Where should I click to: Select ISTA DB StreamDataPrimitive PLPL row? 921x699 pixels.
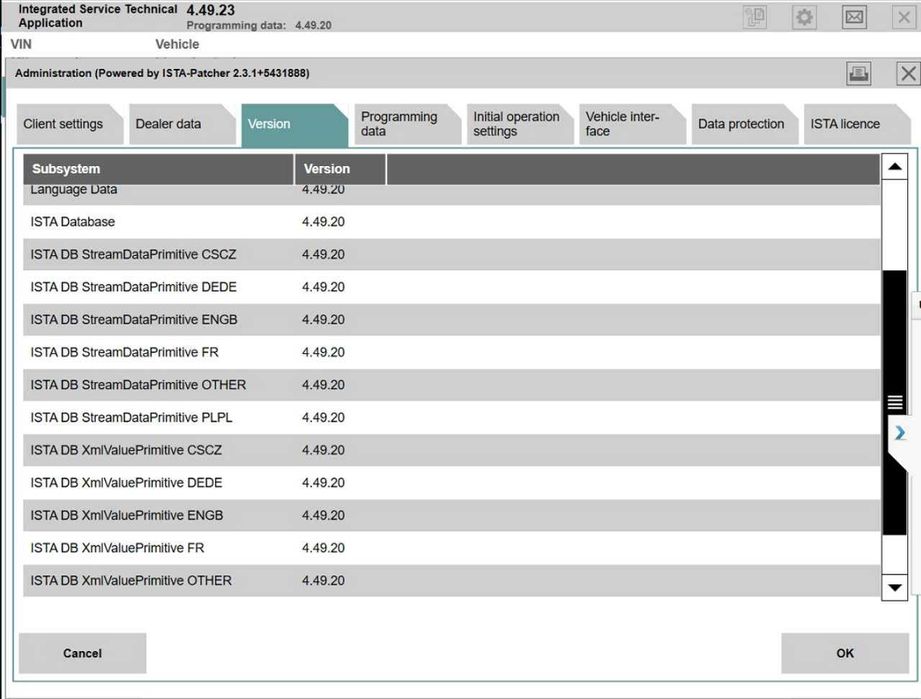tap(452, 418)
